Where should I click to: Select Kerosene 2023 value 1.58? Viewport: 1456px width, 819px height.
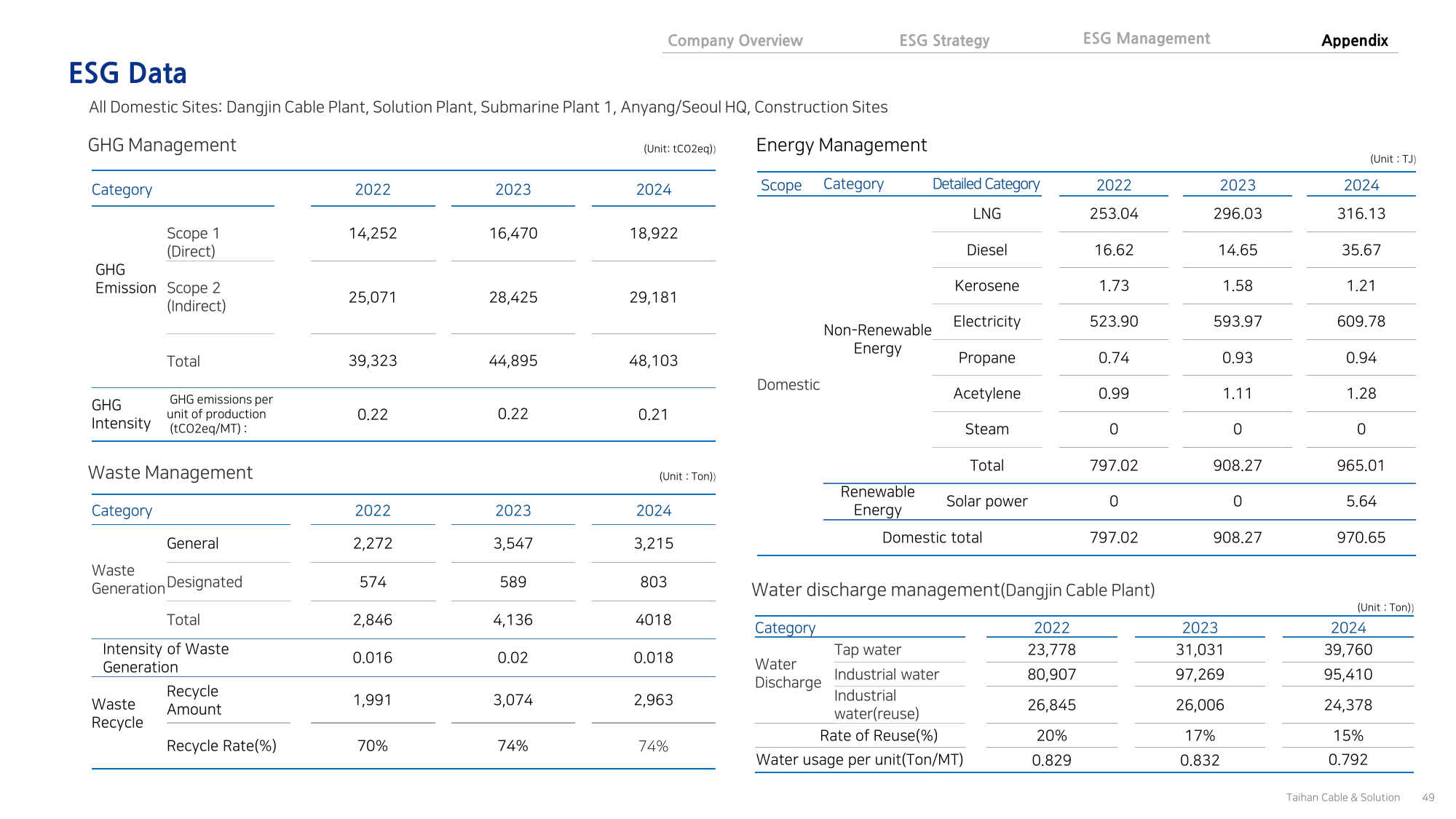click(x=1238, y=285)
